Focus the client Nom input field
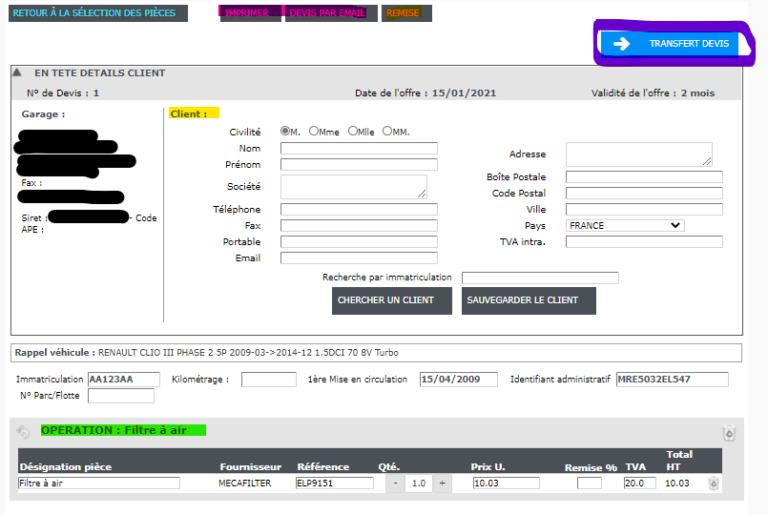 click(358, 149)
